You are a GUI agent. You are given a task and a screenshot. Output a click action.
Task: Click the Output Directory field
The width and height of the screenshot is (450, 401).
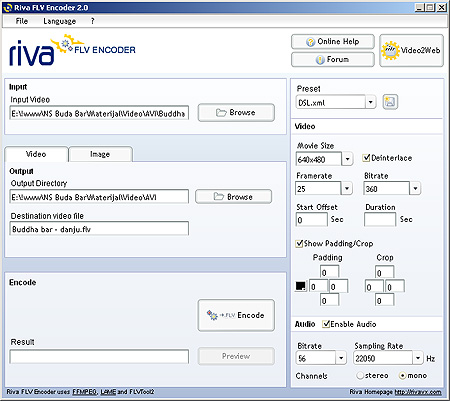point(99,197)
